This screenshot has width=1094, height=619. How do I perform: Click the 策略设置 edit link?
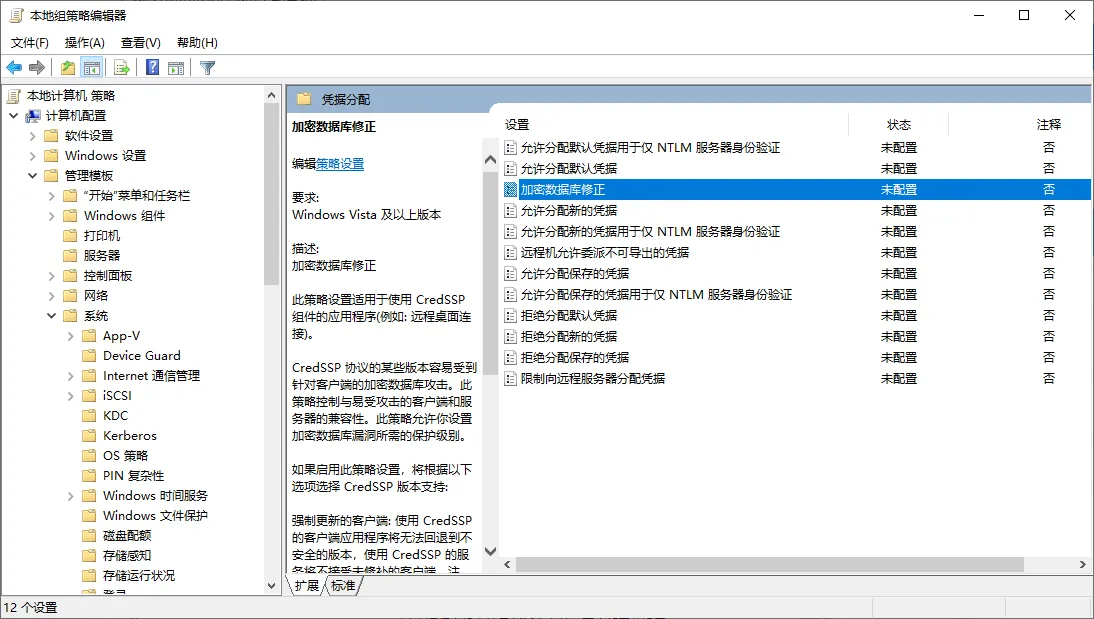click(340, 164)
